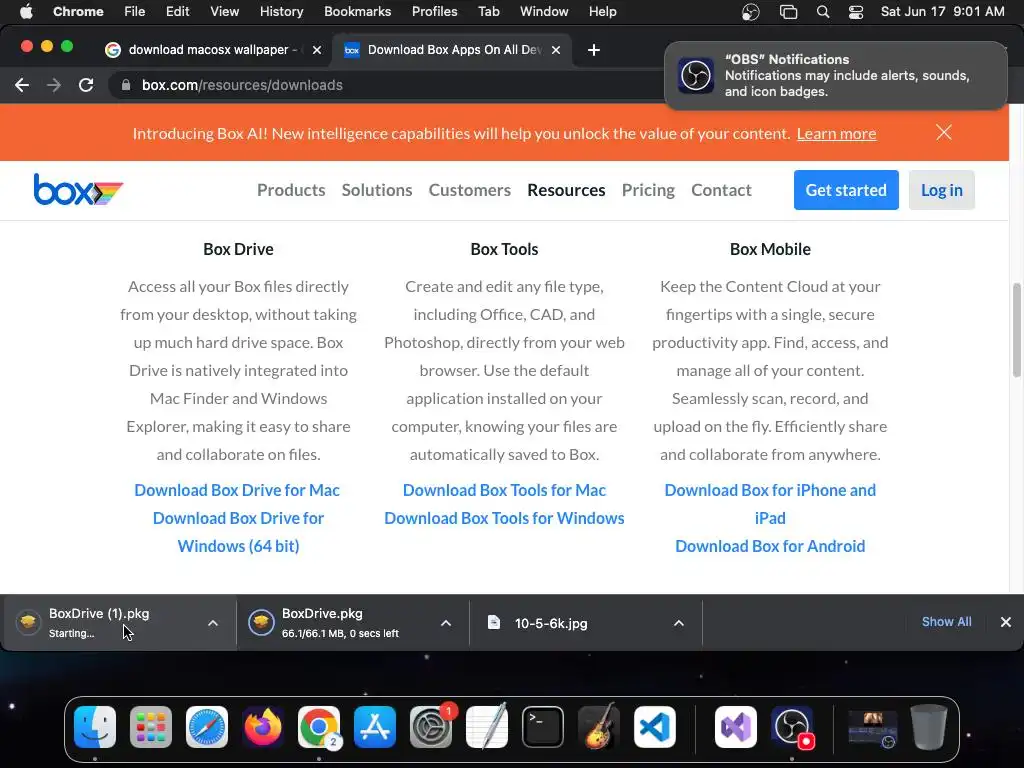This screenshot has width=1024, height=768.
Task: Click Download Box Tools for Windows
Action: pos(504,518)
